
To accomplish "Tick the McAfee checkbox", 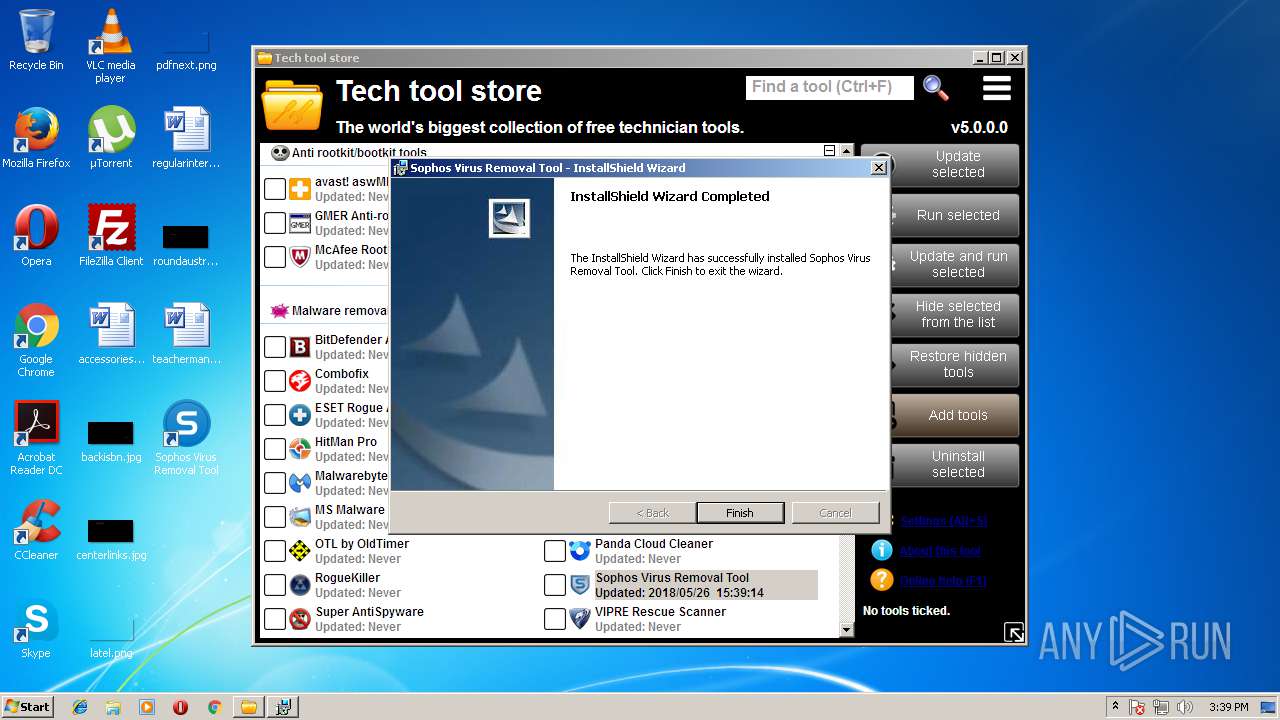I will click(274, 257).
